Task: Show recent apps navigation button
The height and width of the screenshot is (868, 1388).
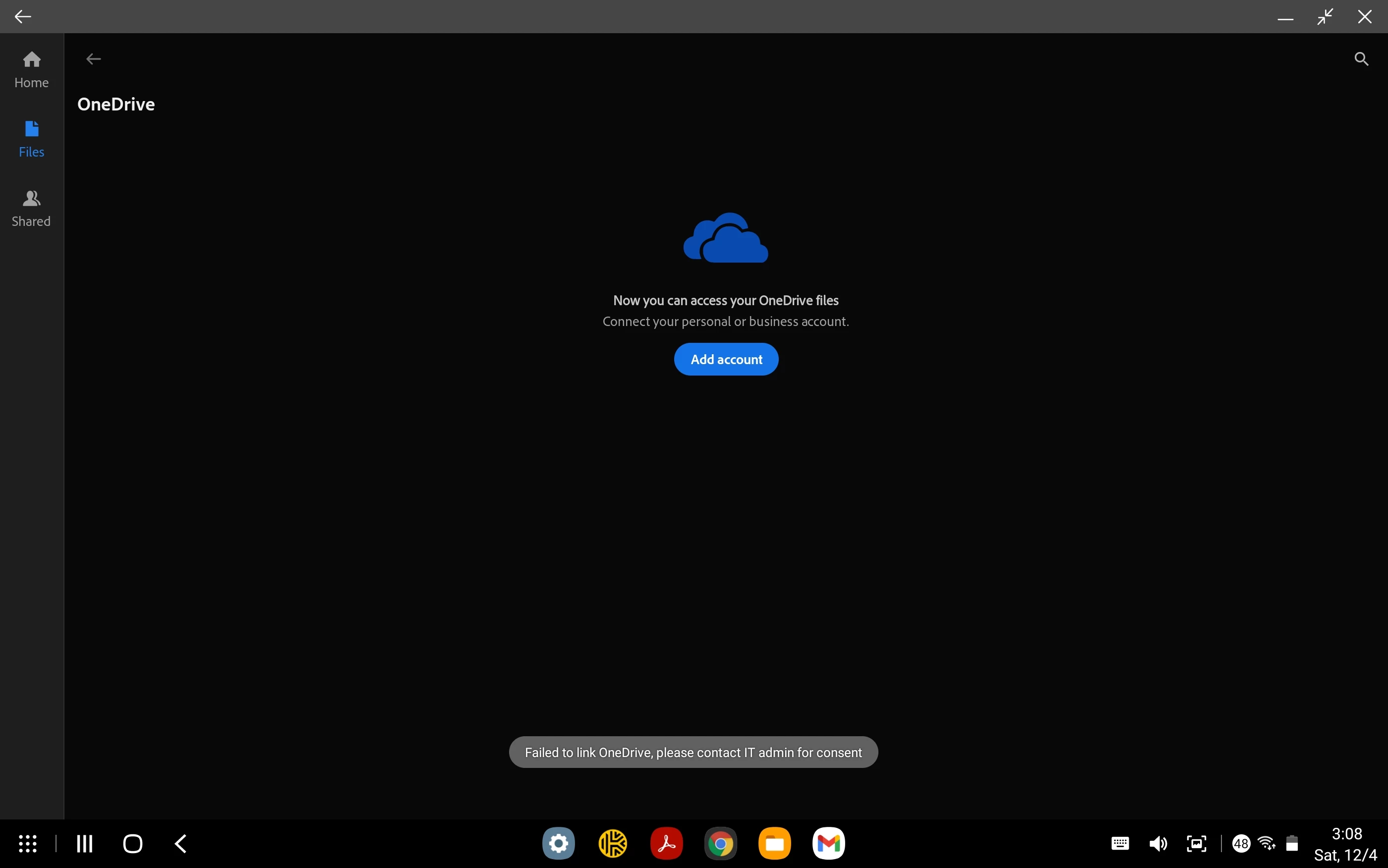Action: click(85, 843)
